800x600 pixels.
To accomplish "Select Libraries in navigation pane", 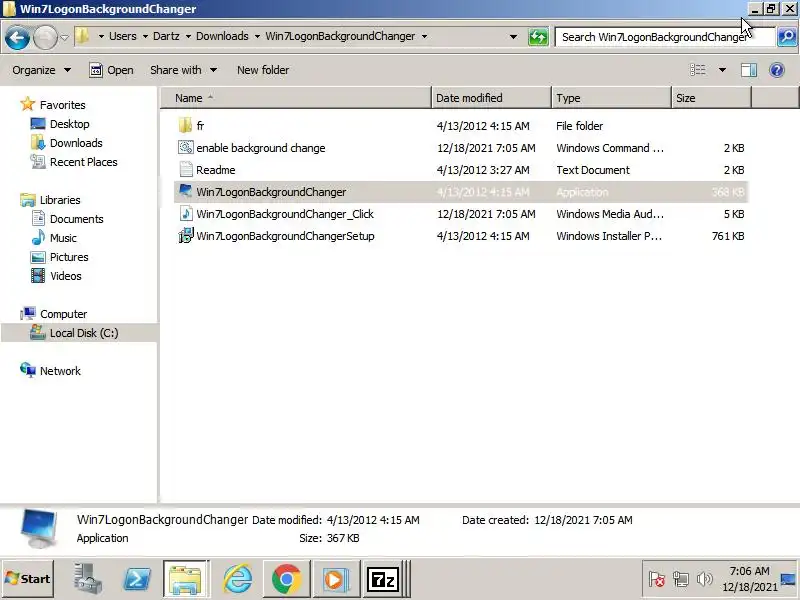I will click(x=51, y=200).
